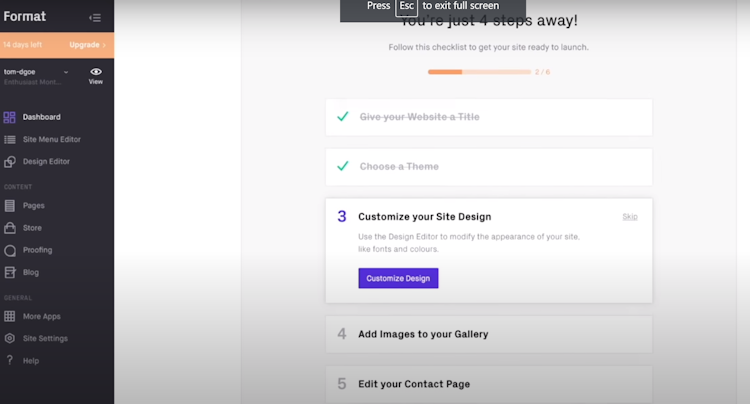This screenshot has width=750, height=404.
Task: Open the Blog icon
Action: tap(10, 272)
